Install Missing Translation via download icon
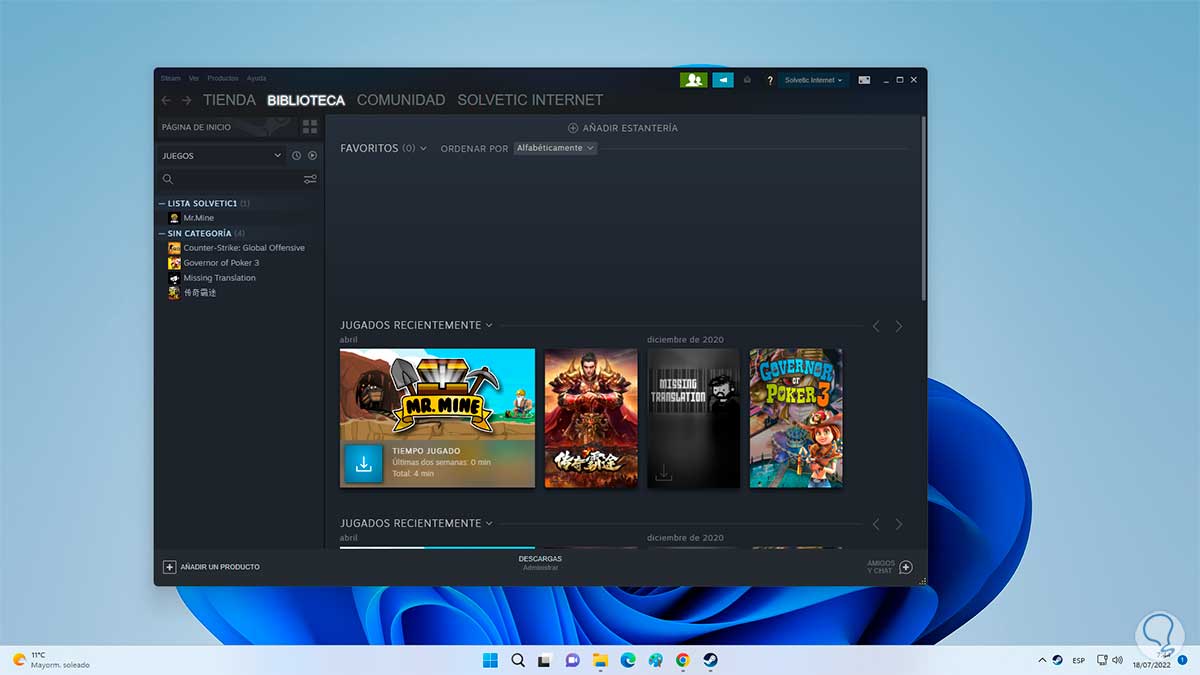This screenshot has width=1200, height=675. (663, 473)
